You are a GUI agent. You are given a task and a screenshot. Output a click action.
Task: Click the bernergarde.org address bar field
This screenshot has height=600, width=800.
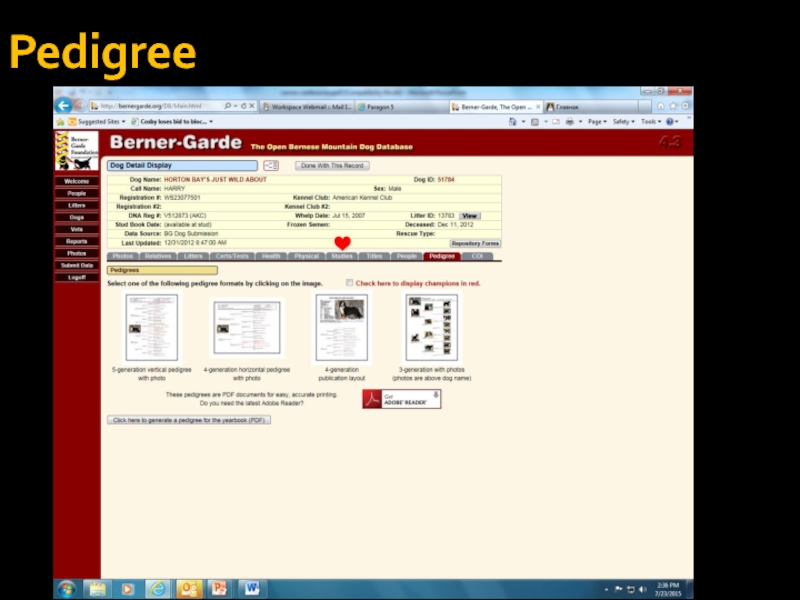[156, 106]
